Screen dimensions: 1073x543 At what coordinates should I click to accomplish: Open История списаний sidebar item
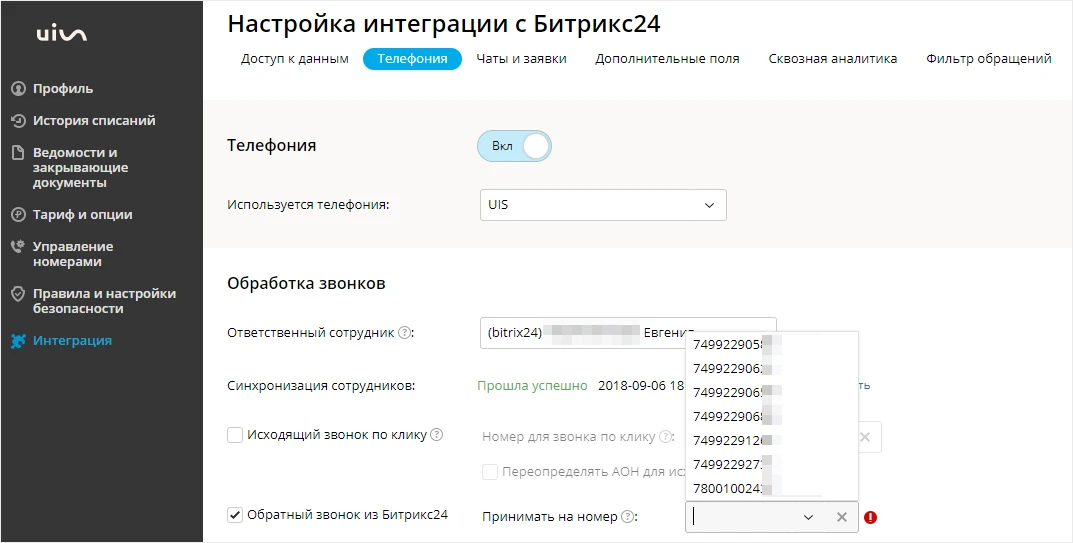[94, 121]
